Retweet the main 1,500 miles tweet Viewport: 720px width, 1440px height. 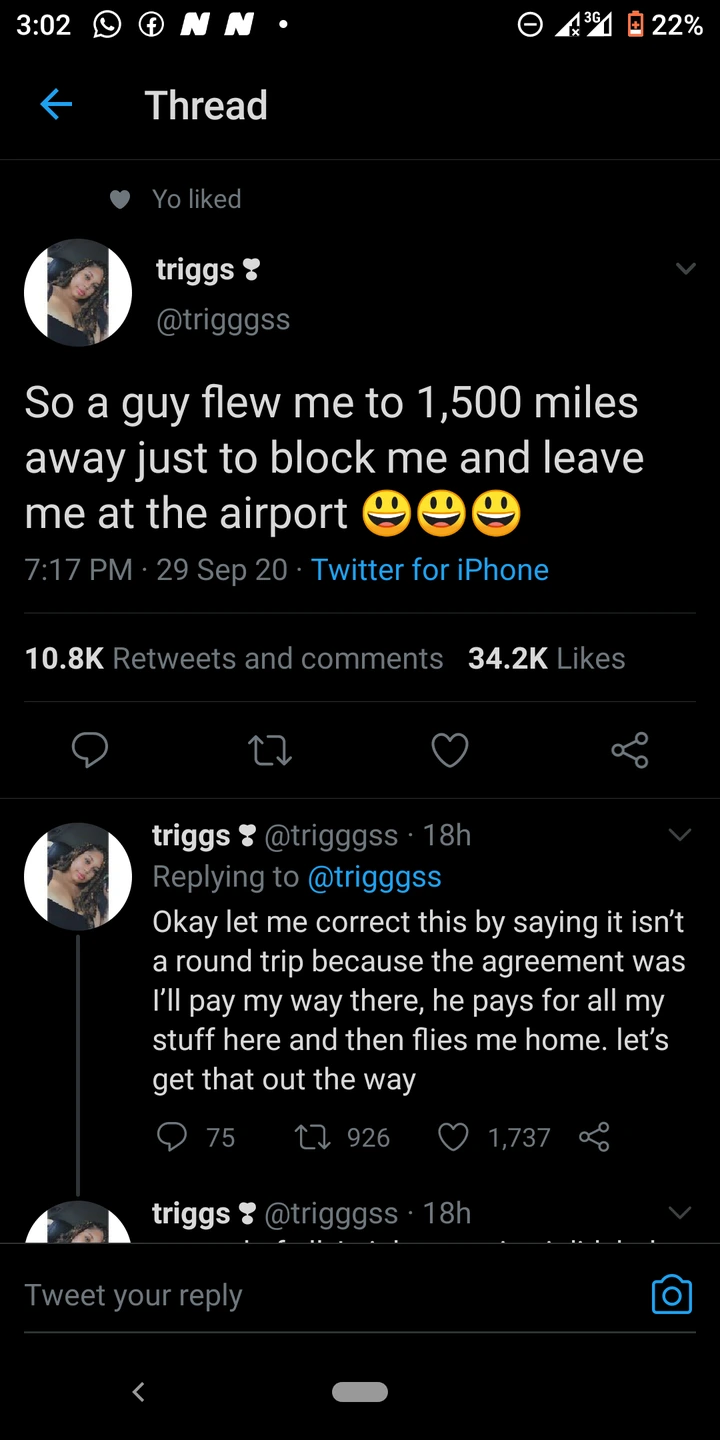point(269,750)
